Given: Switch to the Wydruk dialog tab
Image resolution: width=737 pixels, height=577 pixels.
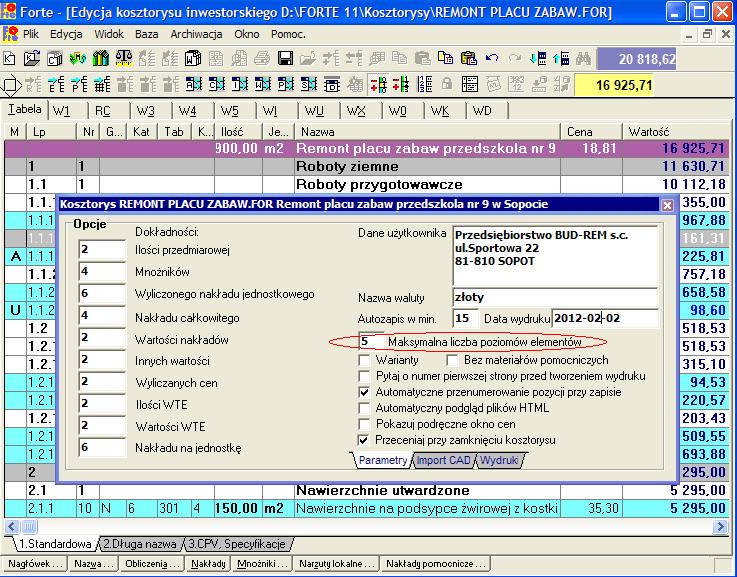Looking at the screenshot, I should click(x=499, y=460).
